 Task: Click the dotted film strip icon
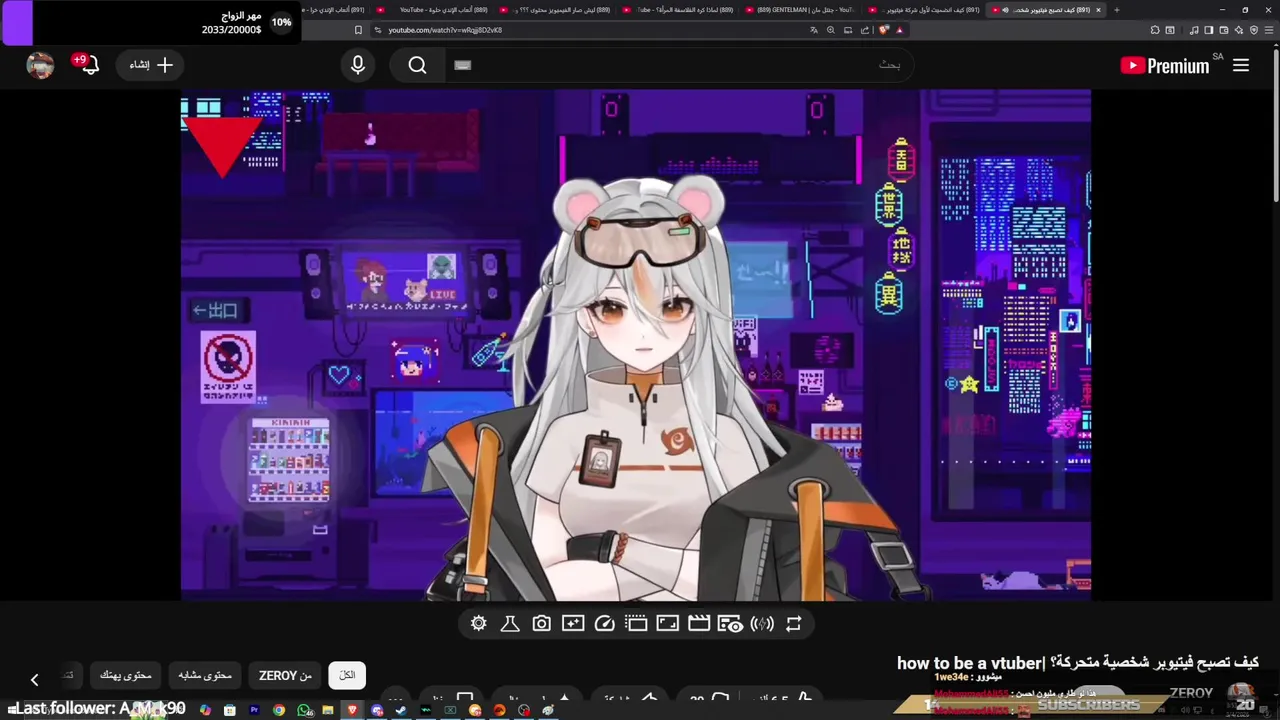click(636, 624)
